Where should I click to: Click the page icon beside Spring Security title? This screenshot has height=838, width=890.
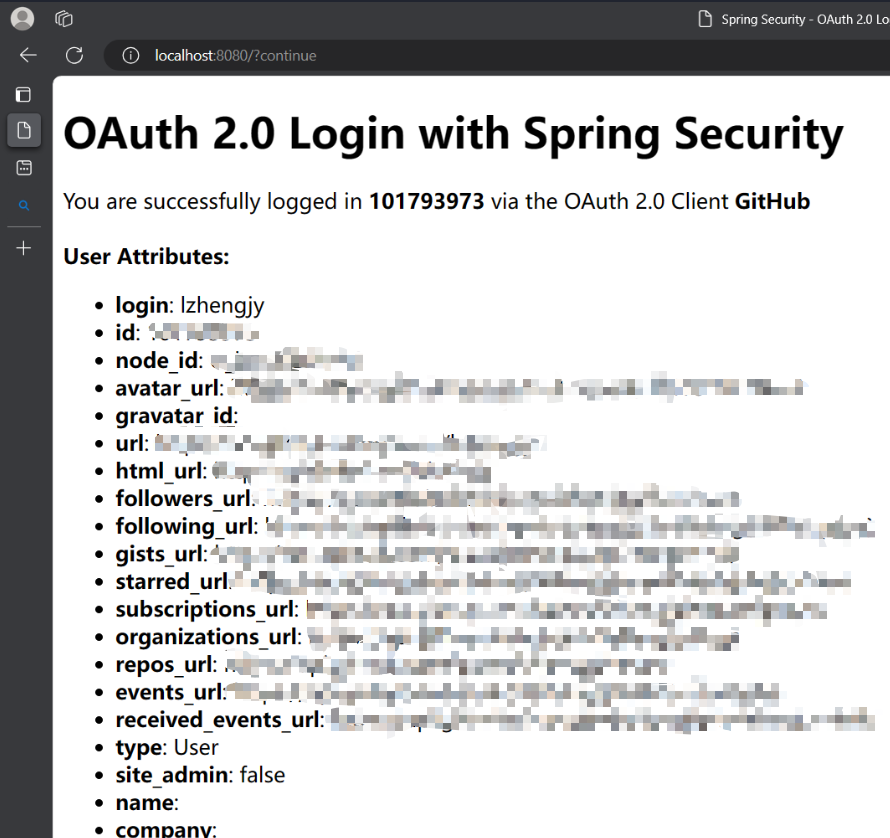(x=705, y=19)
